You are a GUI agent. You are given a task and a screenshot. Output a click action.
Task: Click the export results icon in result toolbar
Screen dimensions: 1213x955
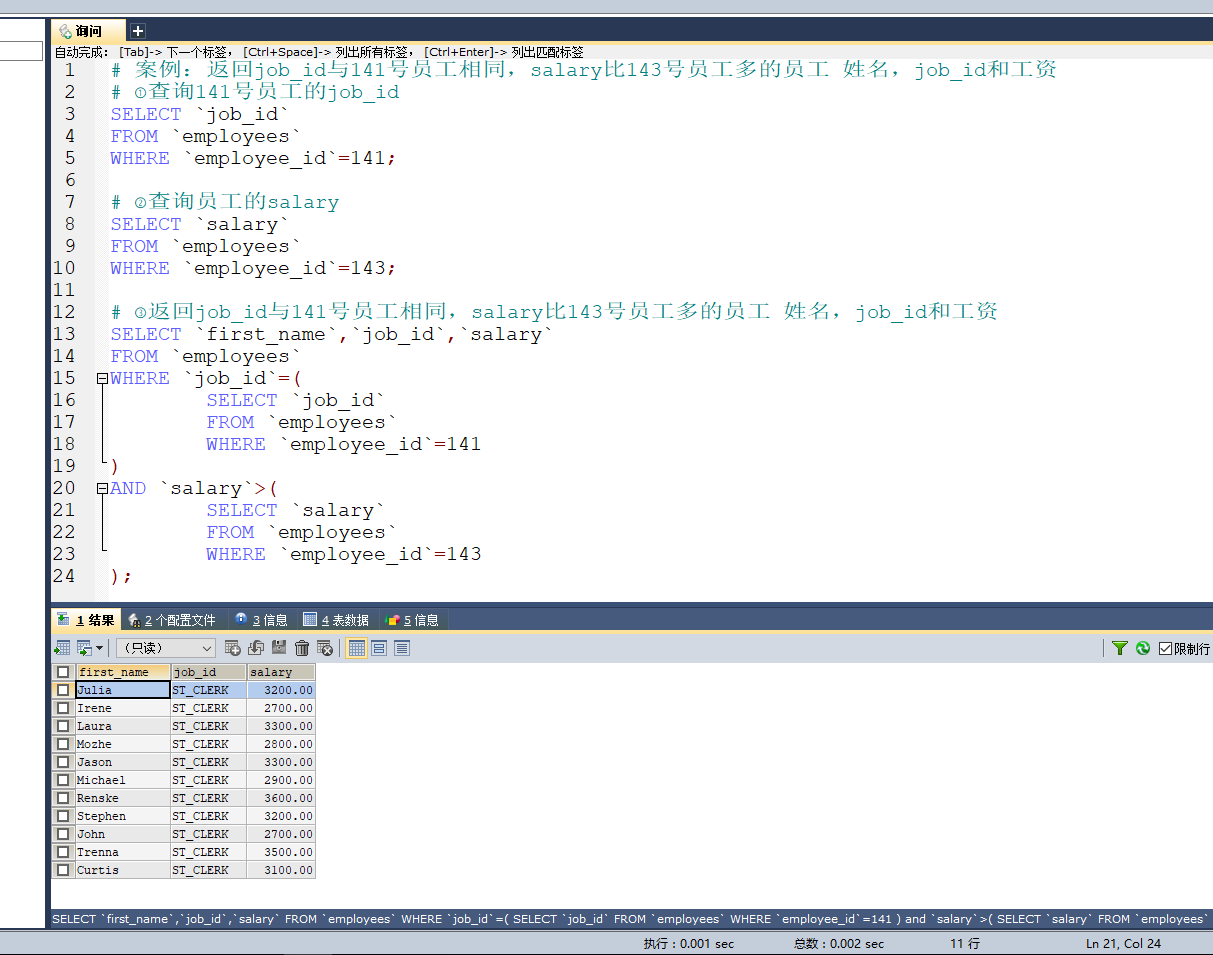pyautogui.click(x=62, y=648)
